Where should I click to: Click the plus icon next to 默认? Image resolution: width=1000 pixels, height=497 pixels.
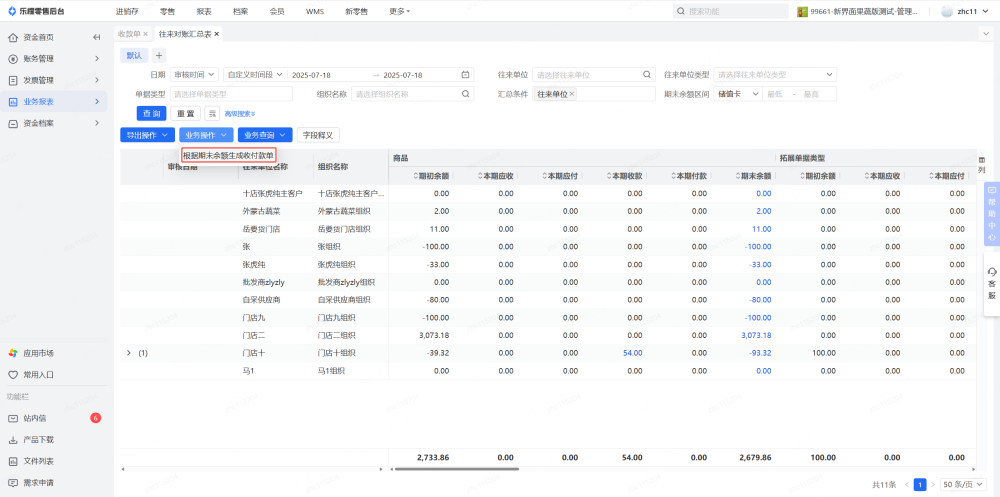point(159,55)
